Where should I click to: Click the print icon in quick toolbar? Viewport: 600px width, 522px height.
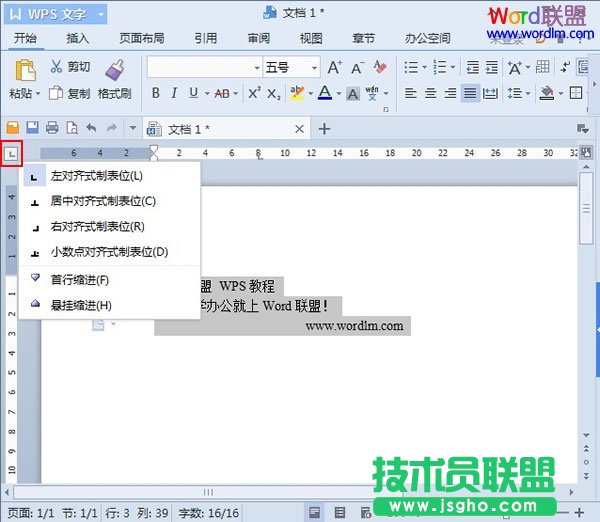pos(52,128)
